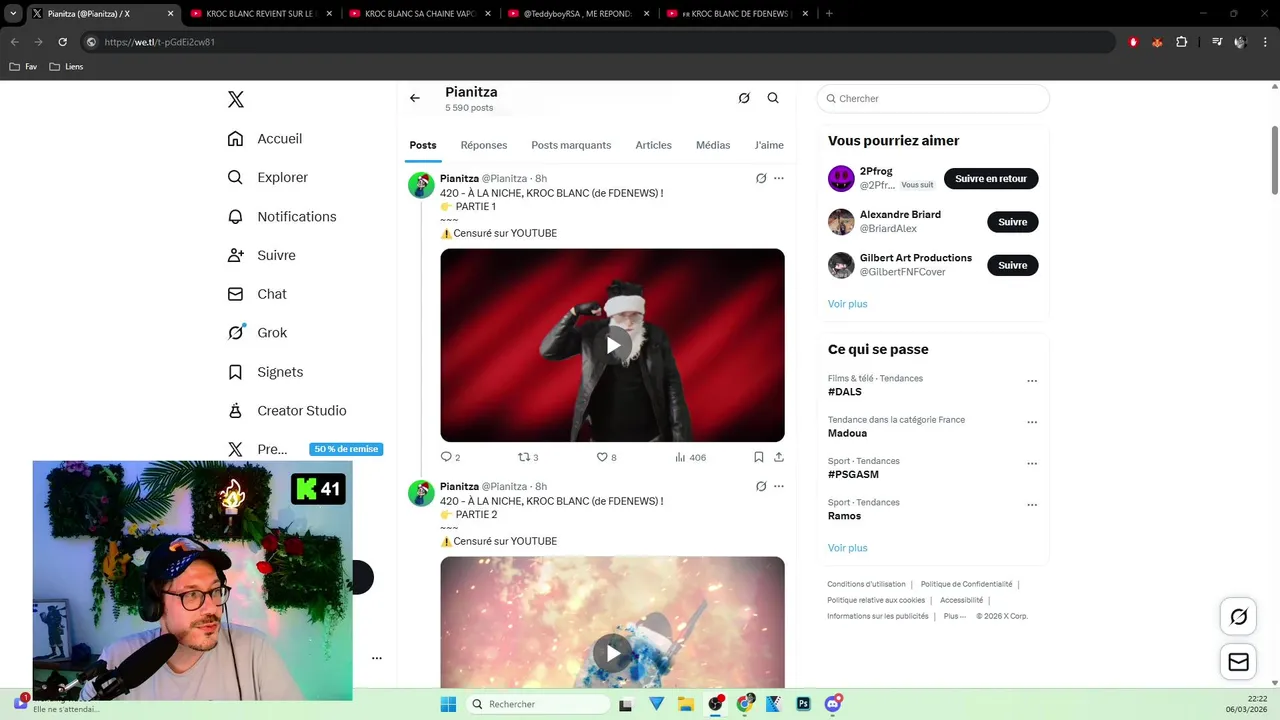Play the PARTIE 2 video
This screenshot has height=720, width=1280.
pos(613,653)
